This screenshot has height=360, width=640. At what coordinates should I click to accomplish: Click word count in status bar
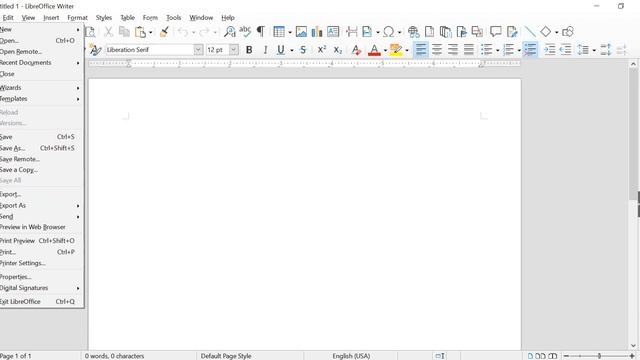click(x=114, y=356)
